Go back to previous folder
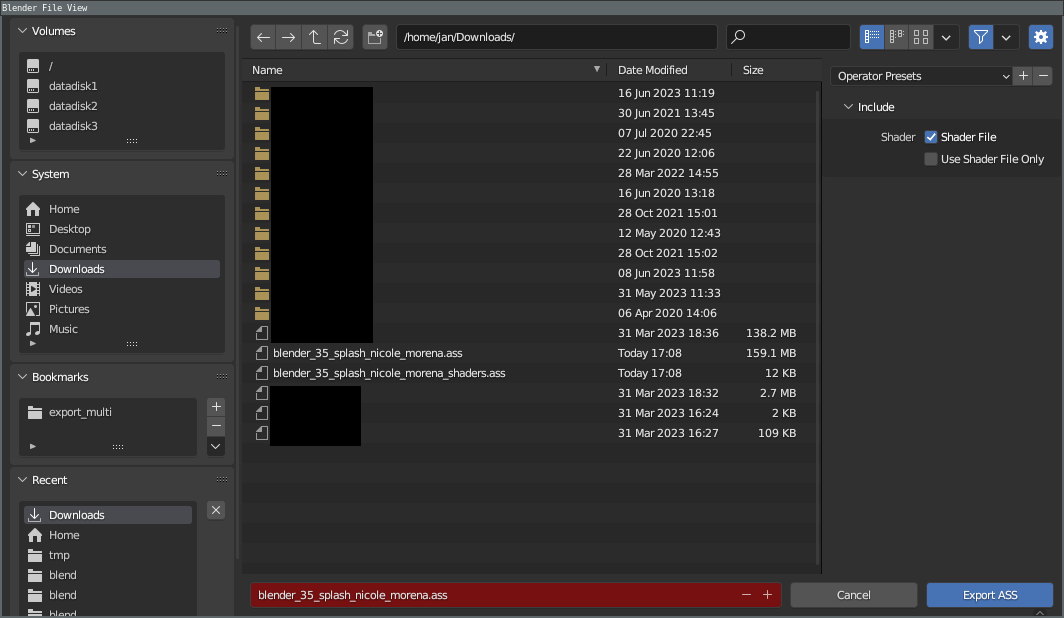The width and height of the screenshot is (1064, 618). click(263, 37)
